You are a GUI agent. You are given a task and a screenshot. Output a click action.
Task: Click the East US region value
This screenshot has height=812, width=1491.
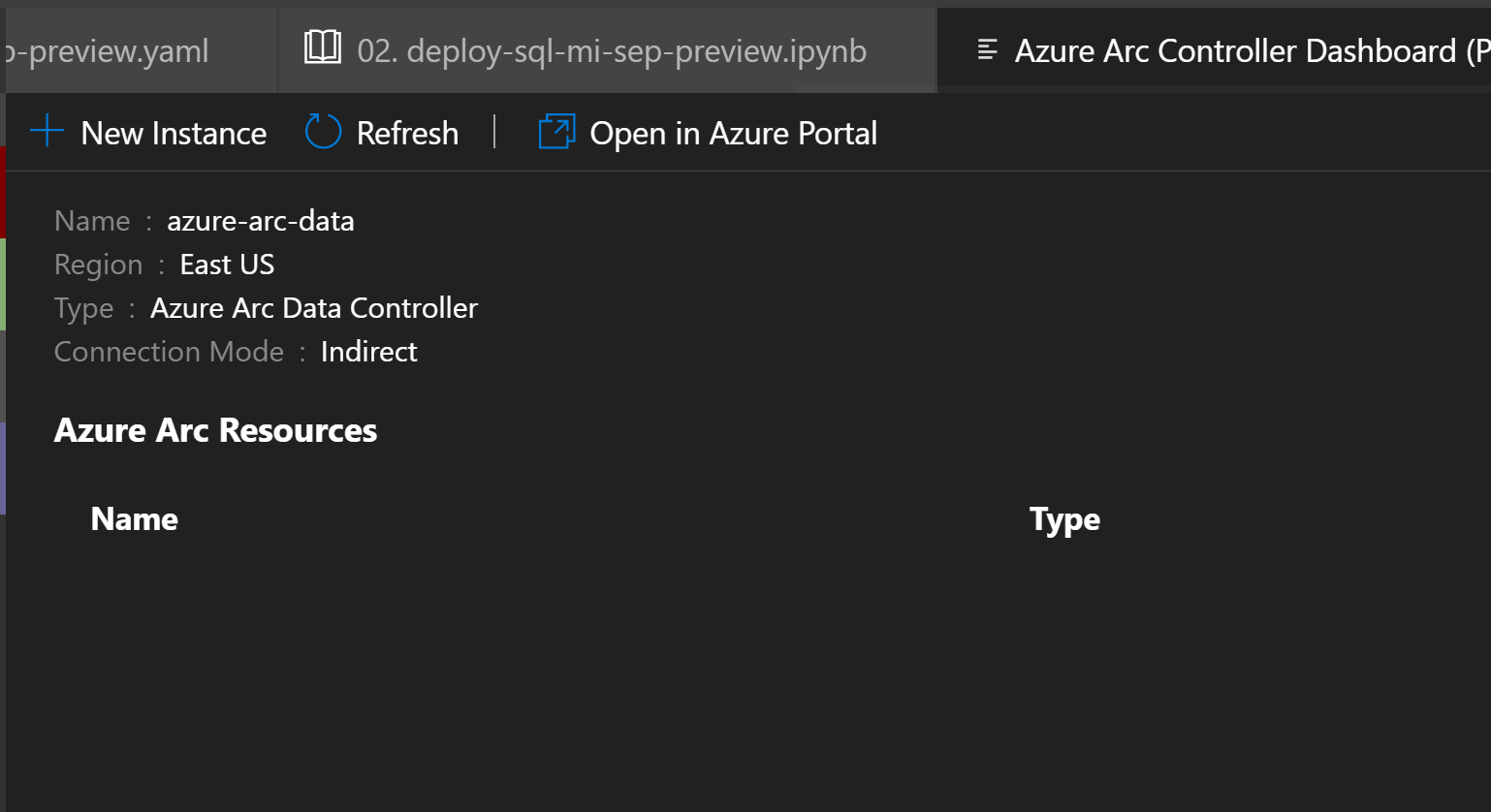point(226,264)
